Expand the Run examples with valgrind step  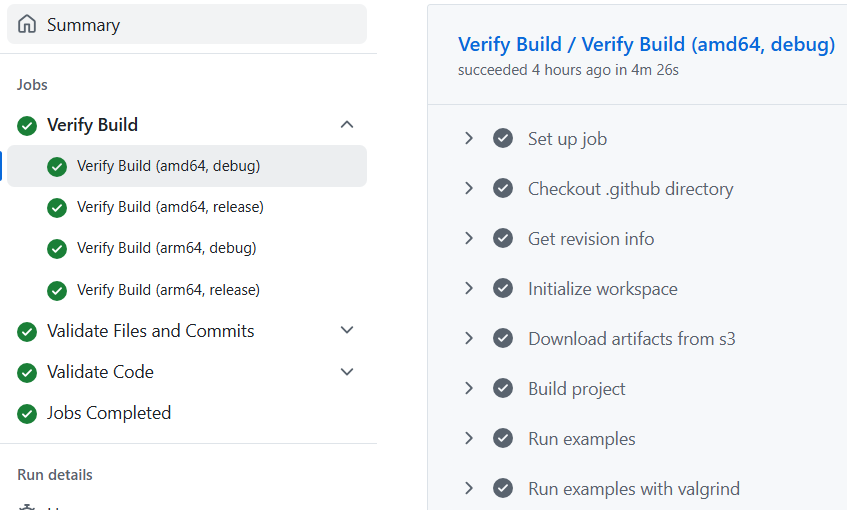pyautogui.click(x=468, y=489)
